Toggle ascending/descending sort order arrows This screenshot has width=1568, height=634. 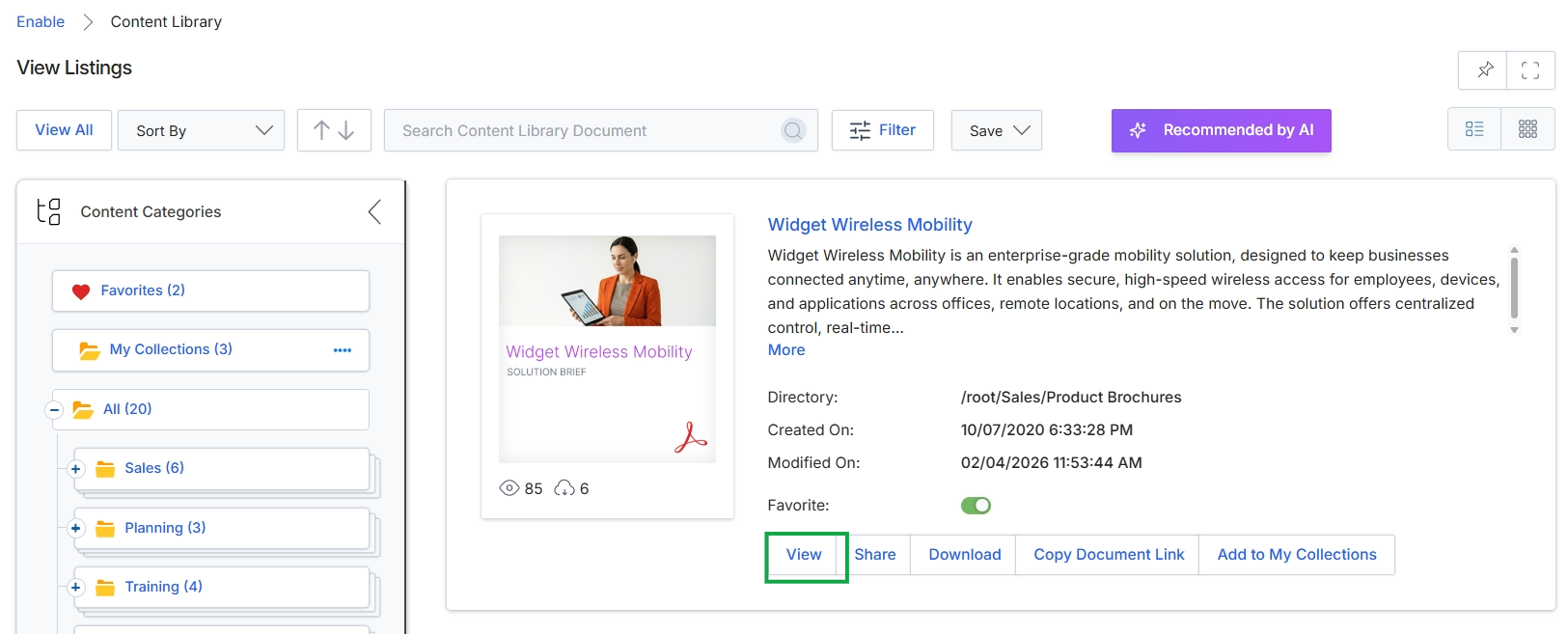(x=334, y=130)
